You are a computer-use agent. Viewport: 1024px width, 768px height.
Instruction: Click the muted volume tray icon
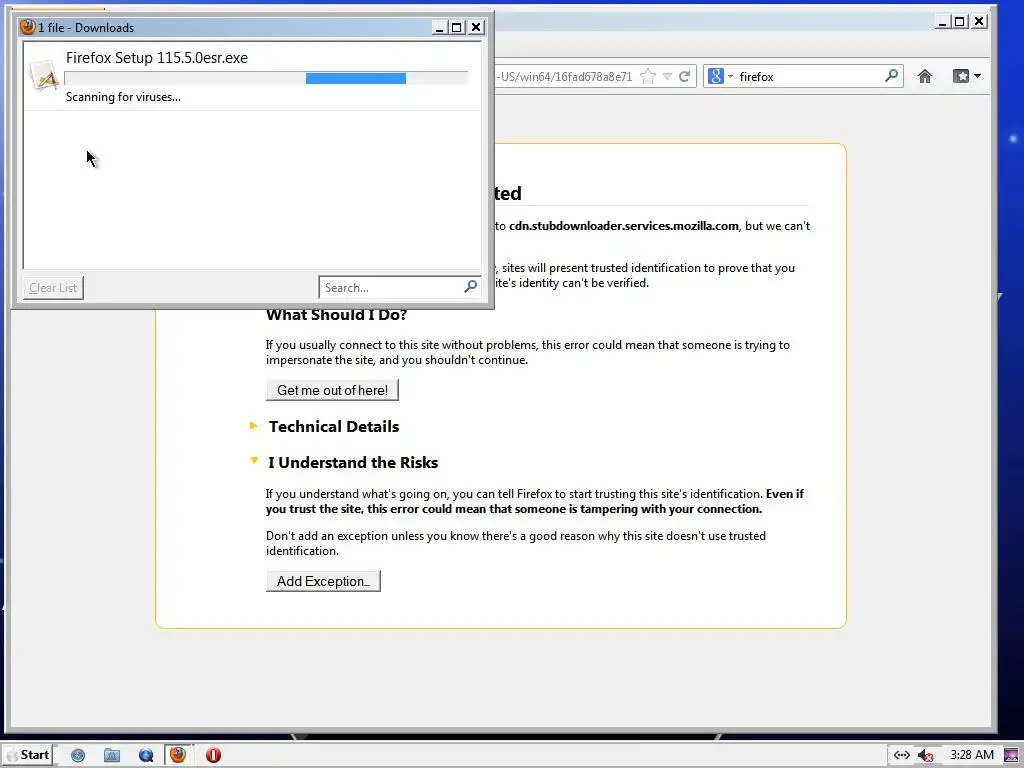click(925, 755)
